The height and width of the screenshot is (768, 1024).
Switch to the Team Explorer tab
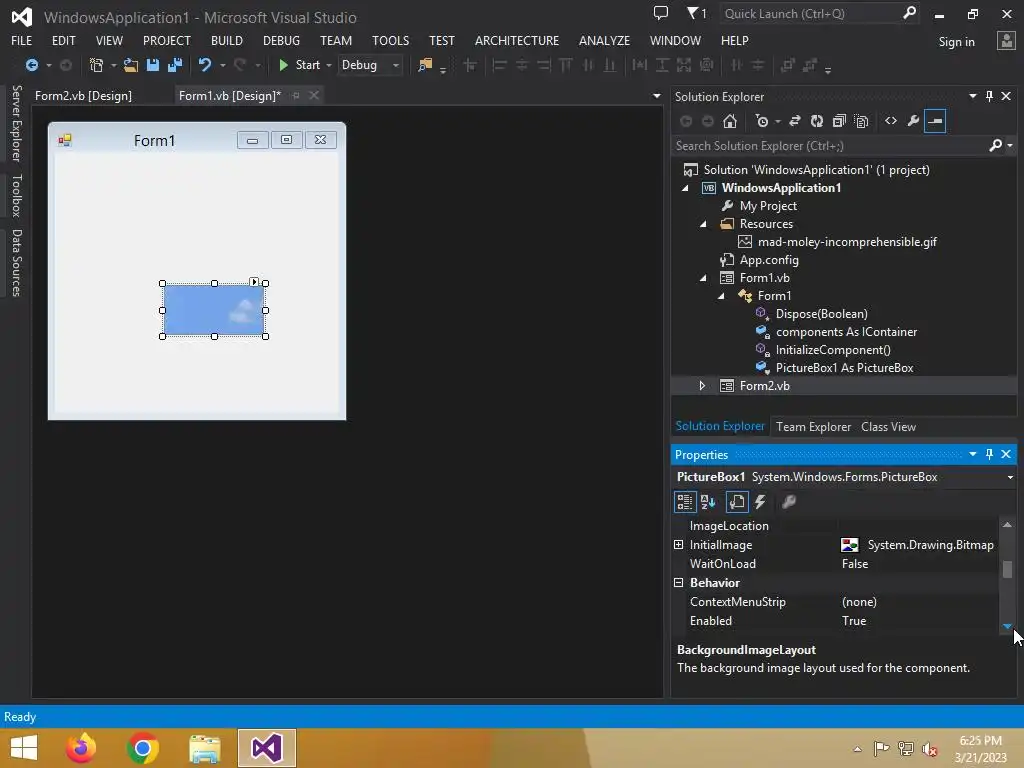pyautogui.click(x=813, y=426)
